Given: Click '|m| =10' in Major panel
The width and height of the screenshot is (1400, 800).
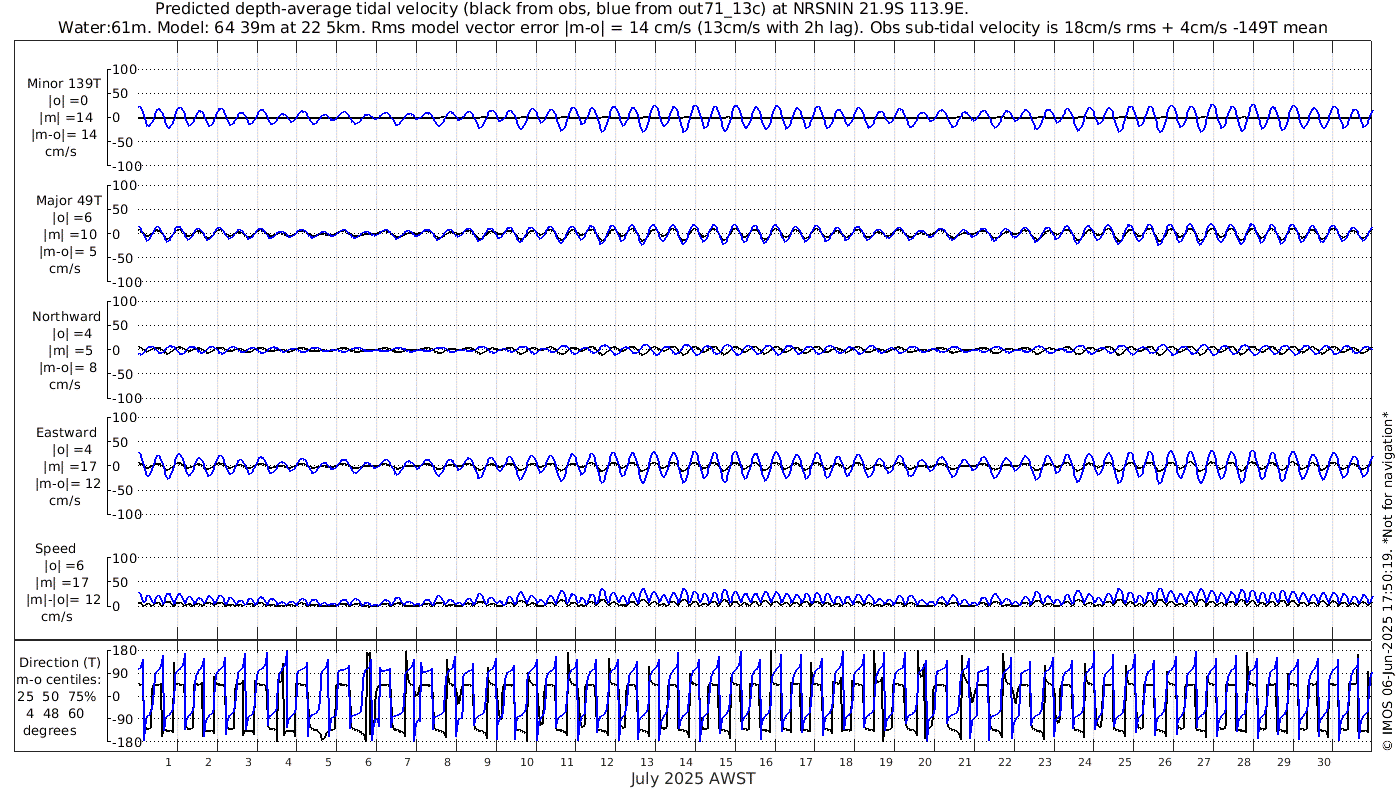Looking at the screenshot, I should (x=68, y=234).
